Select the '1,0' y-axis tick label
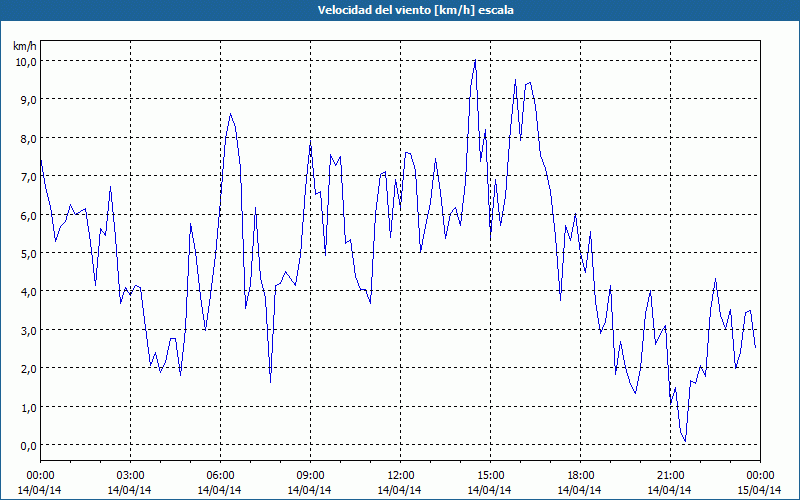This screenshot has width=800, height=500. pos(29,407)
